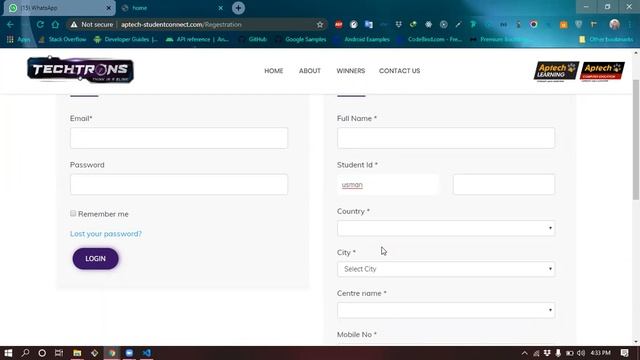Click the taskbar clock showing 4:33 PM
The image size is (640, 360).
(600, 353)
